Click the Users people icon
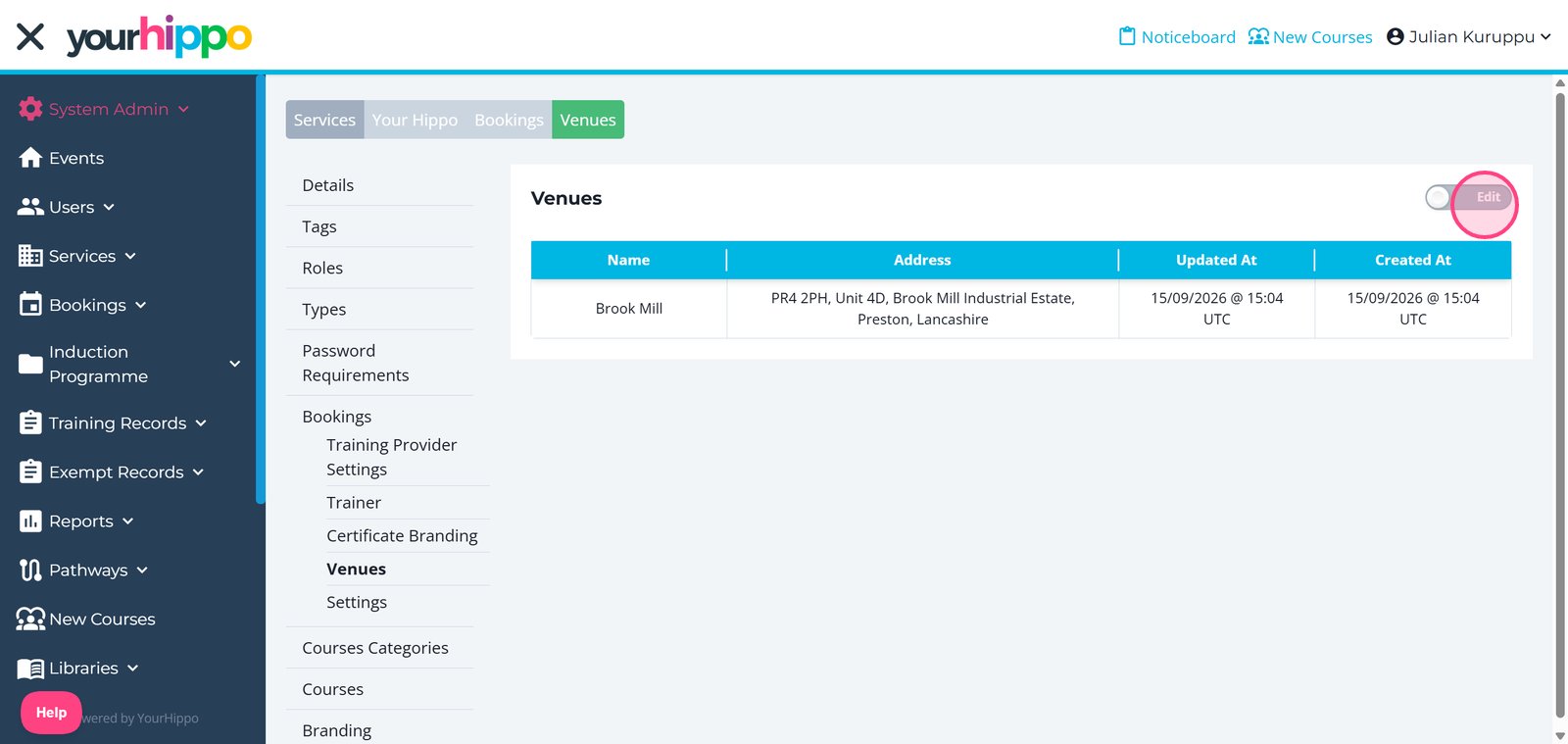1568x744 pixels. pos(30,207)
